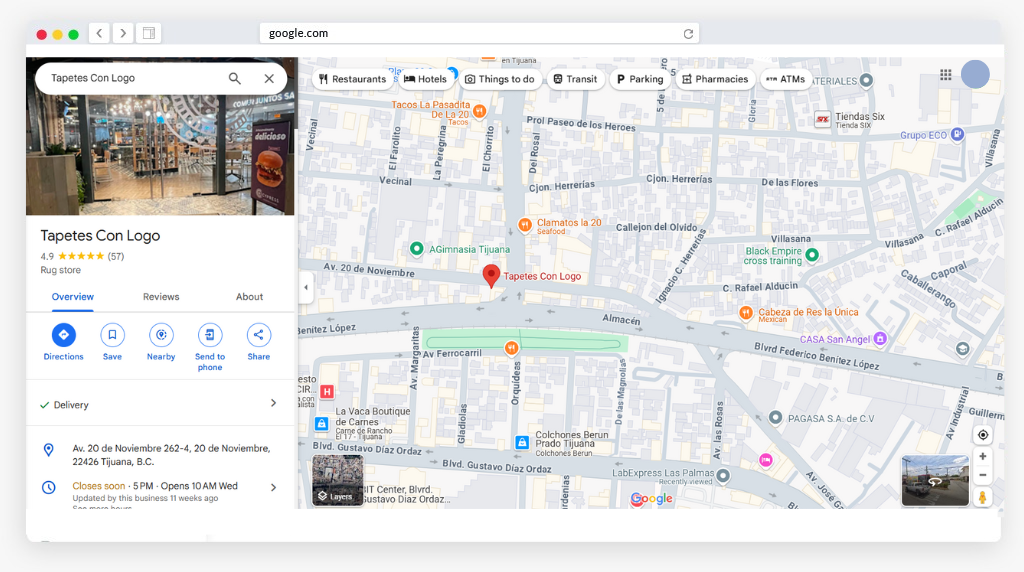Click the restaurant marker on Av Ferrocarril
Viewport: 1024px width, 572px height.
click(511, 347)
